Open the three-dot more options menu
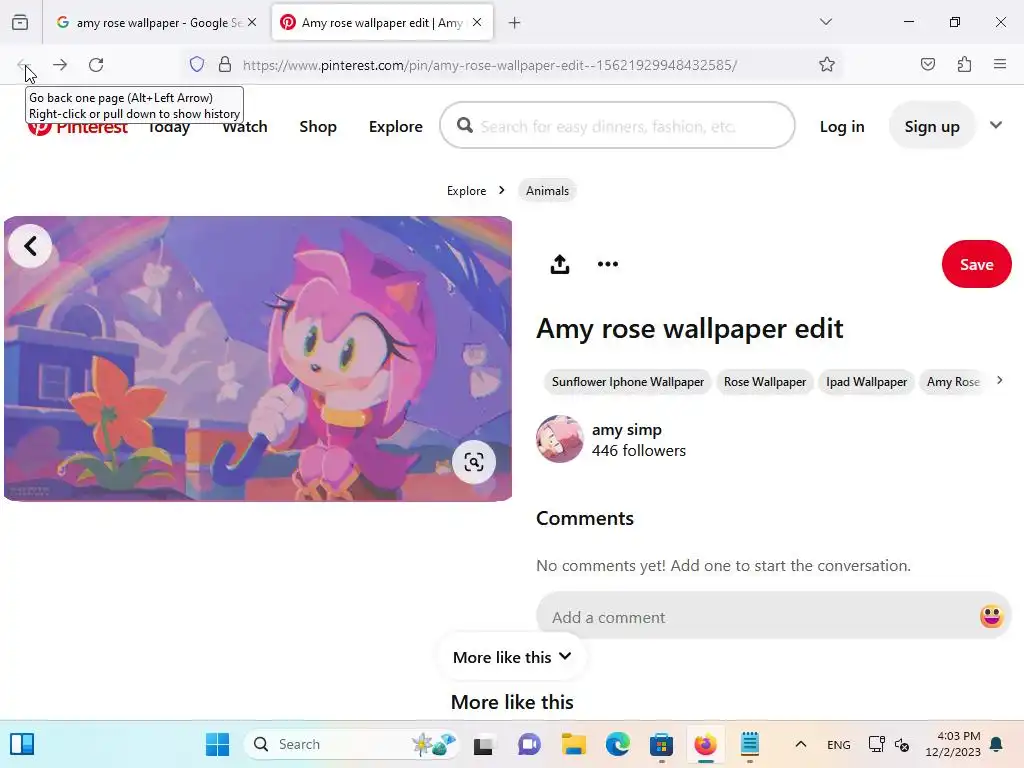 [607, 264]
